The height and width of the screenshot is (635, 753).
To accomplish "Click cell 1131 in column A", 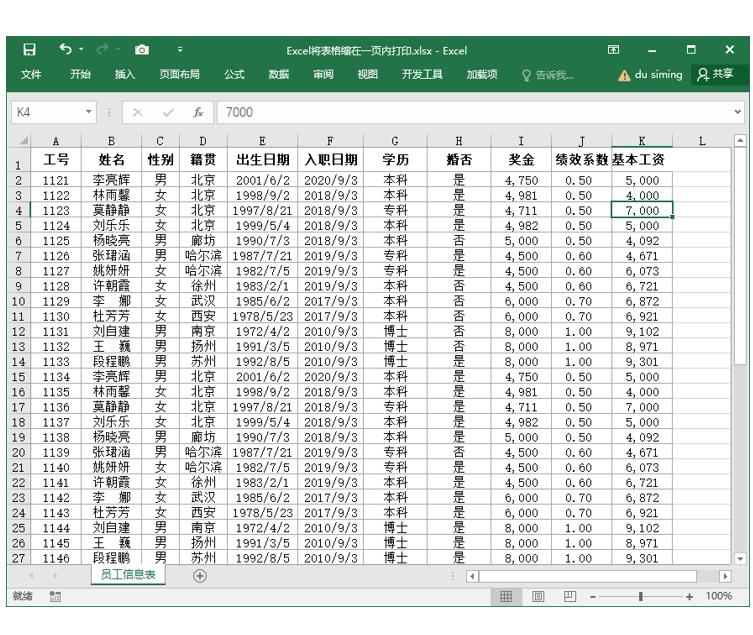I will 56,332.
